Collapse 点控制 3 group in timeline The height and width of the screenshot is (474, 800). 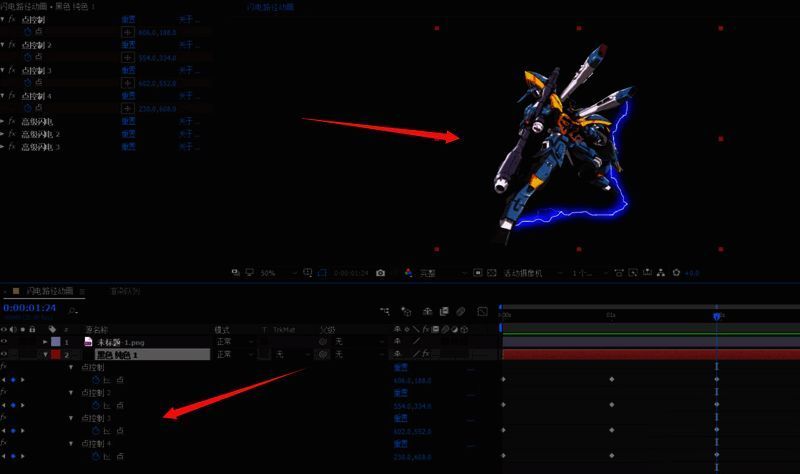71,418
